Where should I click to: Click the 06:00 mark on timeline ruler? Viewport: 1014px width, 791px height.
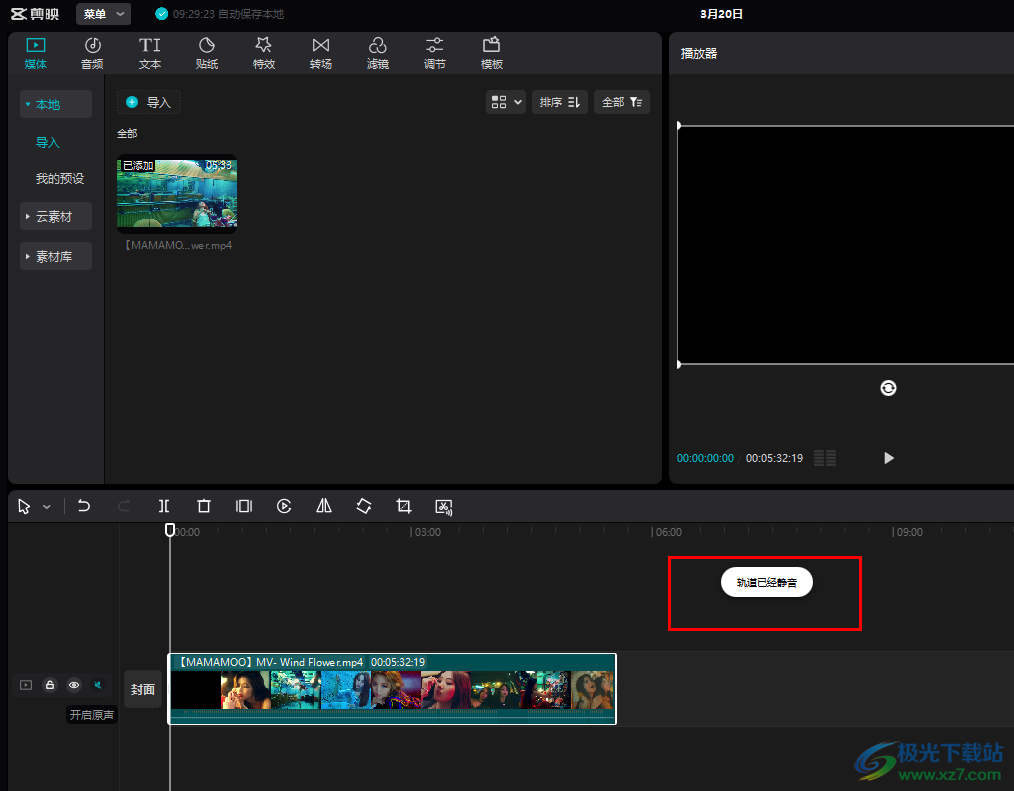[668, 532]
